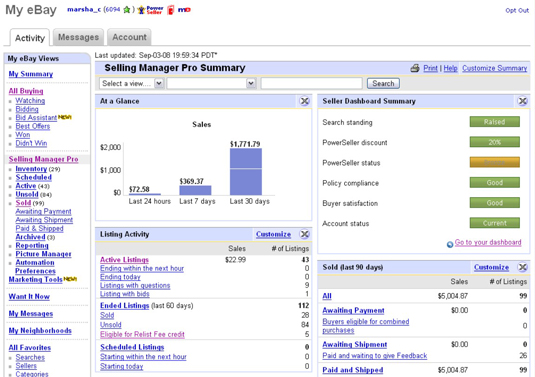Image resolution: width=535 pixels, height=377 pixels.
Task: Open the sidebar Scheduled link
Action: [x=33, y=177]
